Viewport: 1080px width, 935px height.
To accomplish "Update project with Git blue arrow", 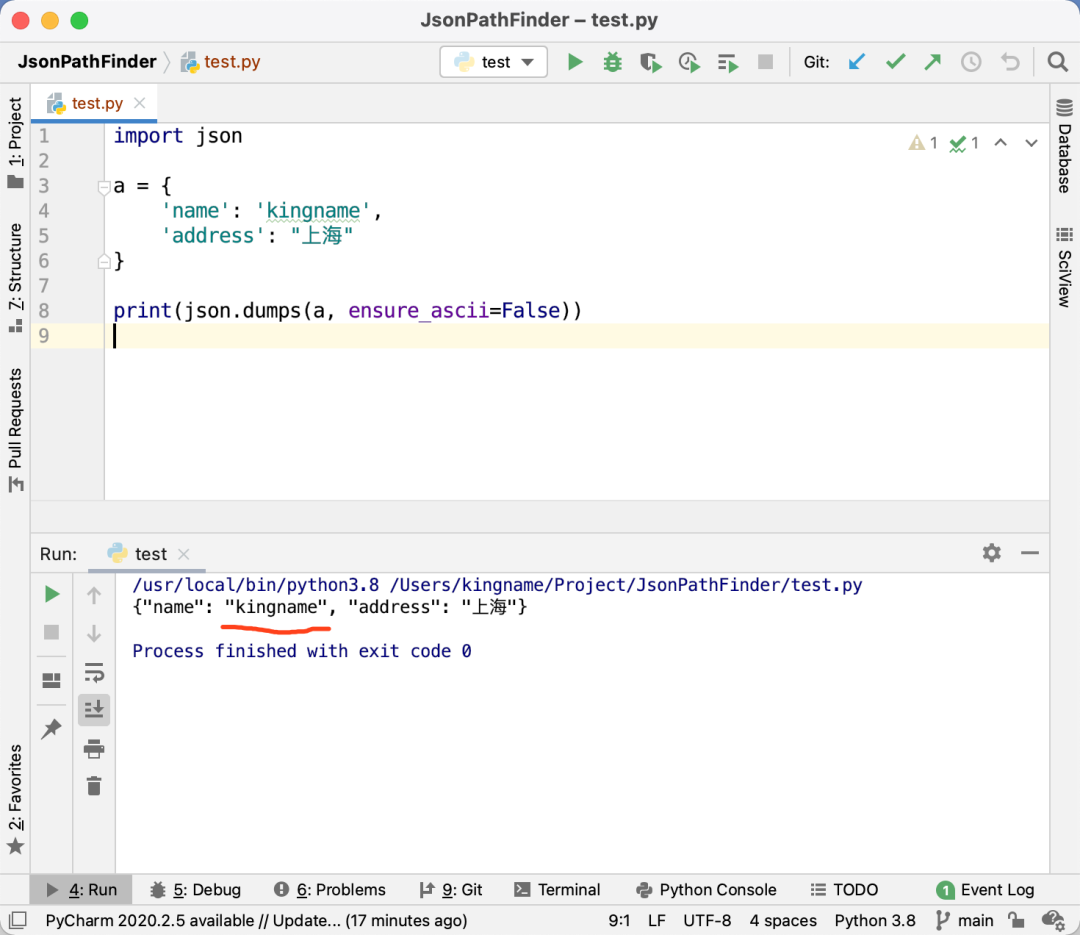I will 856,62.
